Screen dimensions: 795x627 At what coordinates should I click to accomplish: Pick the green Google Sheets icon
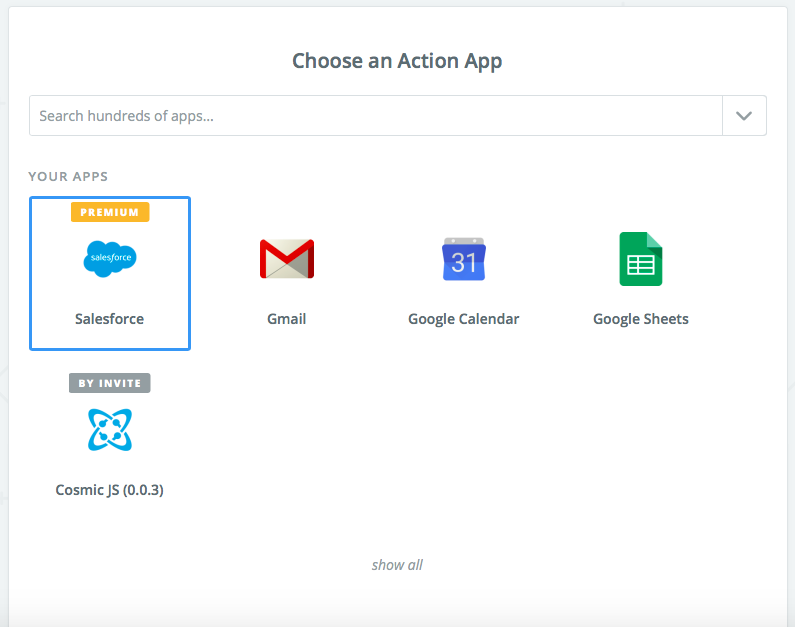[x=640, y=259]
